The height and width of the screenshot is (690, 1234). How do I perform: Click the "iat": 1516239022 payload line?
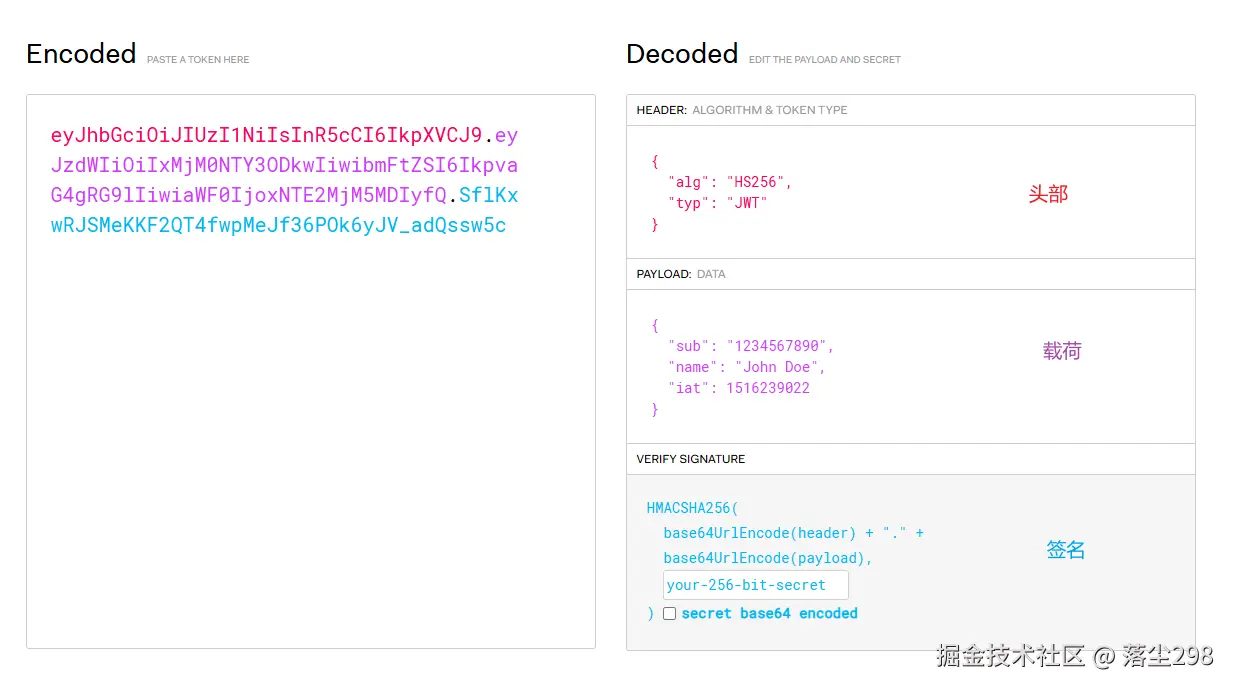738,388
